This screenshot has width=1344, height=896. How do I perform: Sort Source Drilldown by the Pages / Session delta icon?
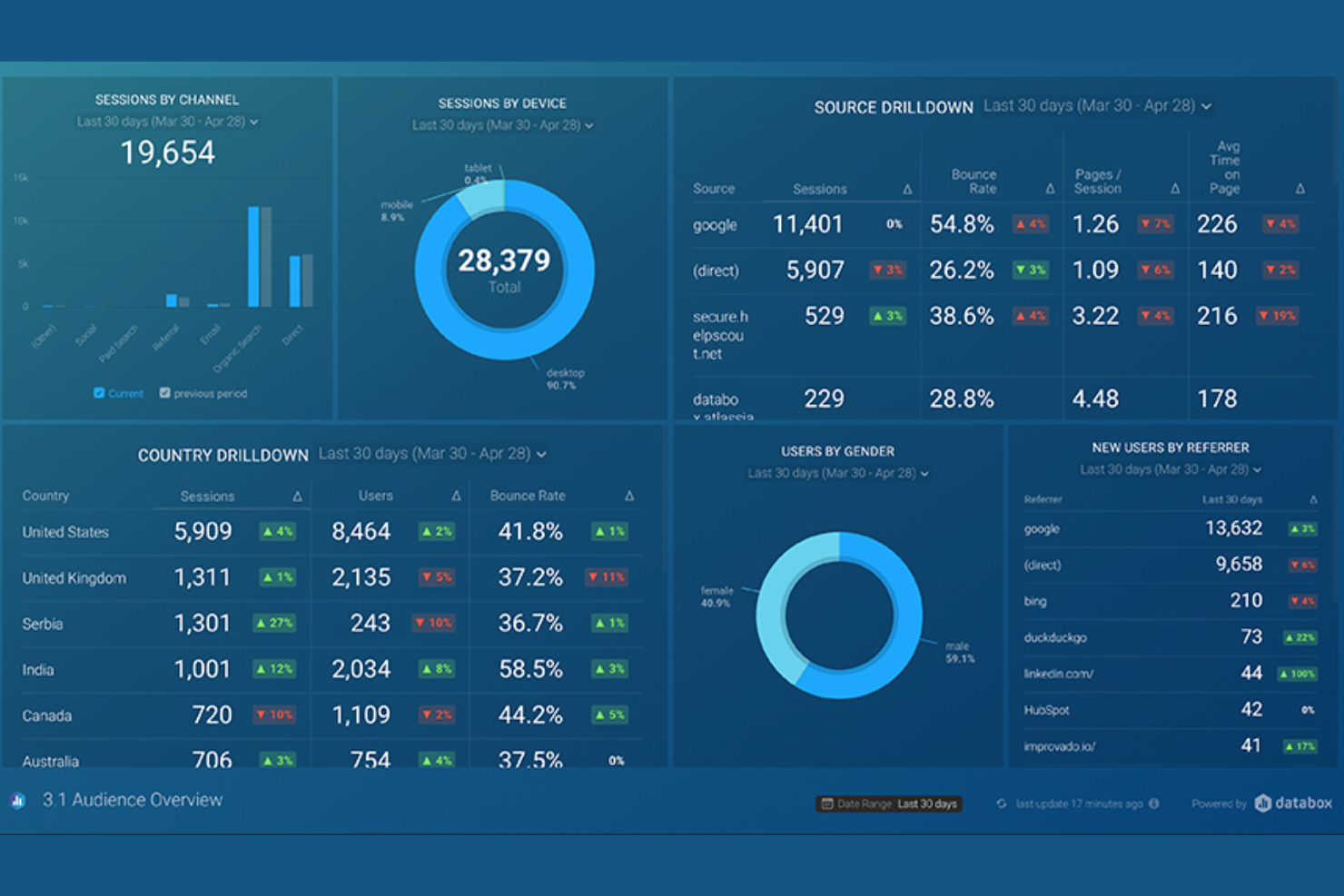point(1175,189)
